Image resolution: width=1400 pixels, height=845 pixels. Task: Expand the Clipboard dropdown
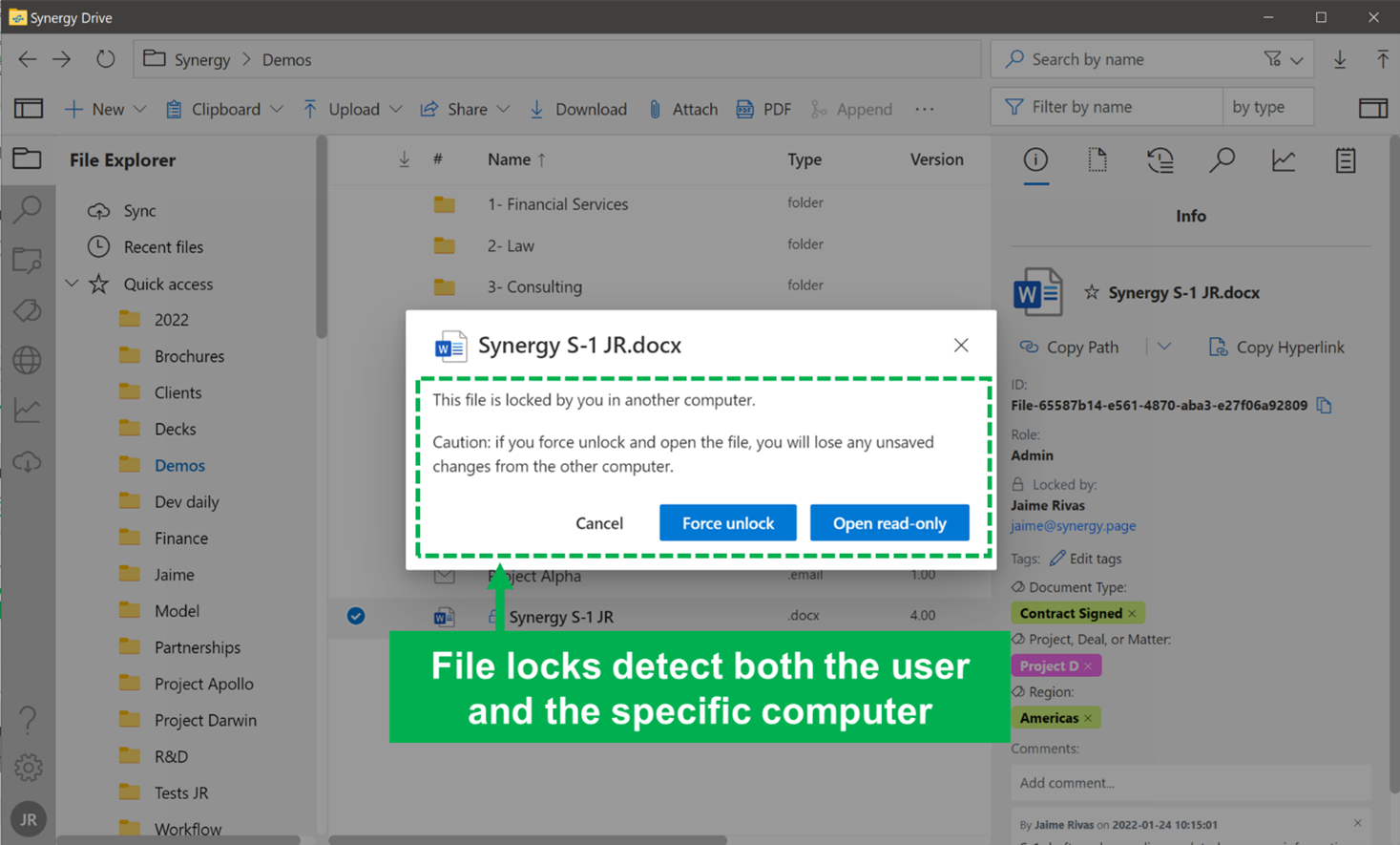[276, 109]
